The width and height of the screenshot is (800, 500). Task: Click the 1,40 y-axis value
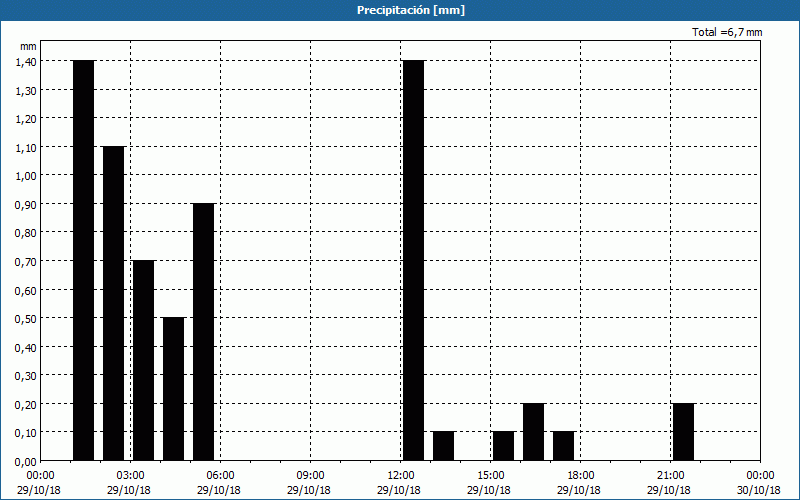(27, 62)
